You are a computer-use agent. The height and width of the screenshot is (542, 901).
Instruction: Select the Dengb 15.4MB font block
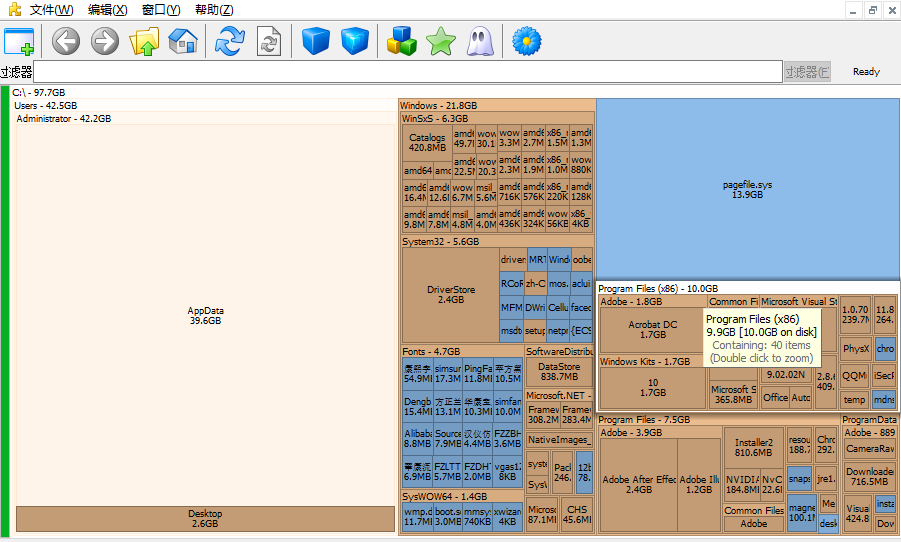(418, 406)
